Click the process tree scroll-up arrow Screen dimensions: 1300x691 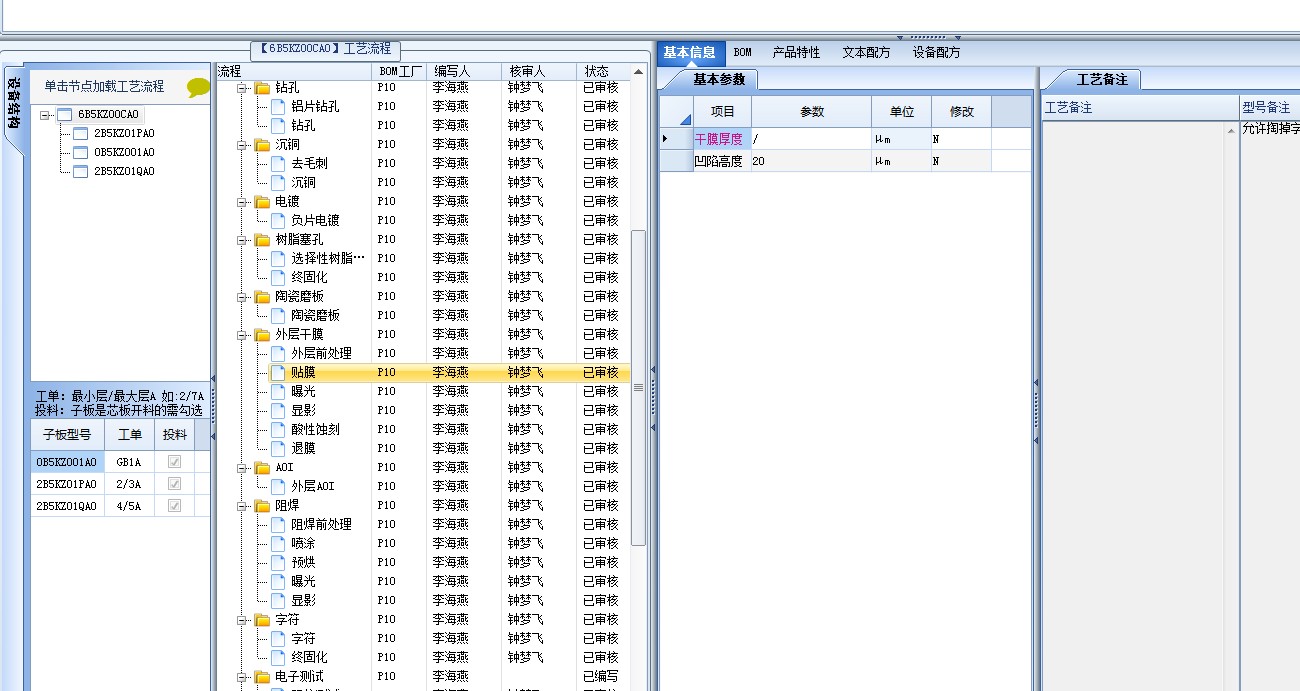click(639, 72)
